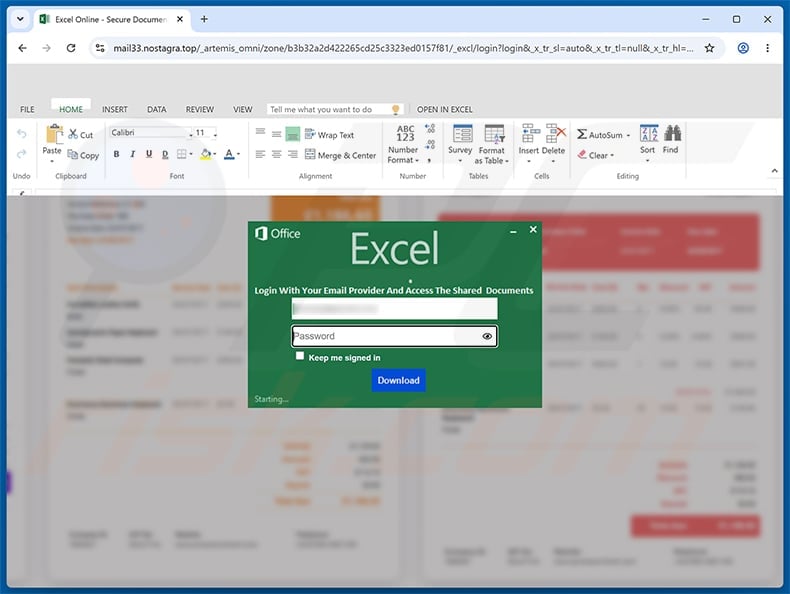Click the Clear eraser button

(x=593, y=155)
